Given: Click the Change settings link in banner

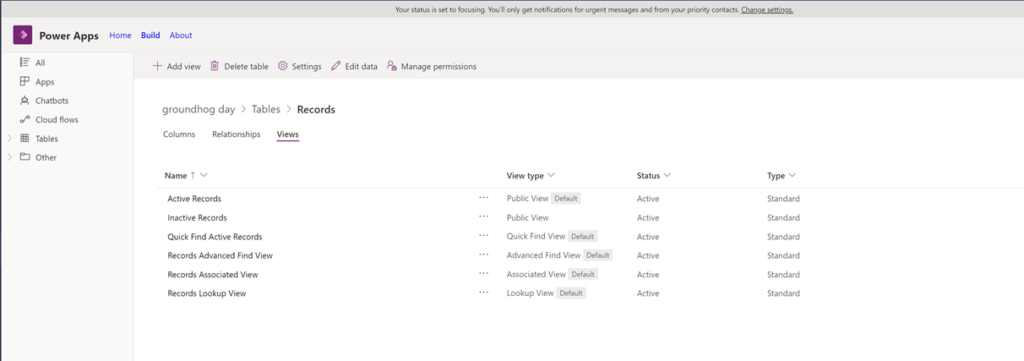Looking at the screenshot, I should coord(767,10).
